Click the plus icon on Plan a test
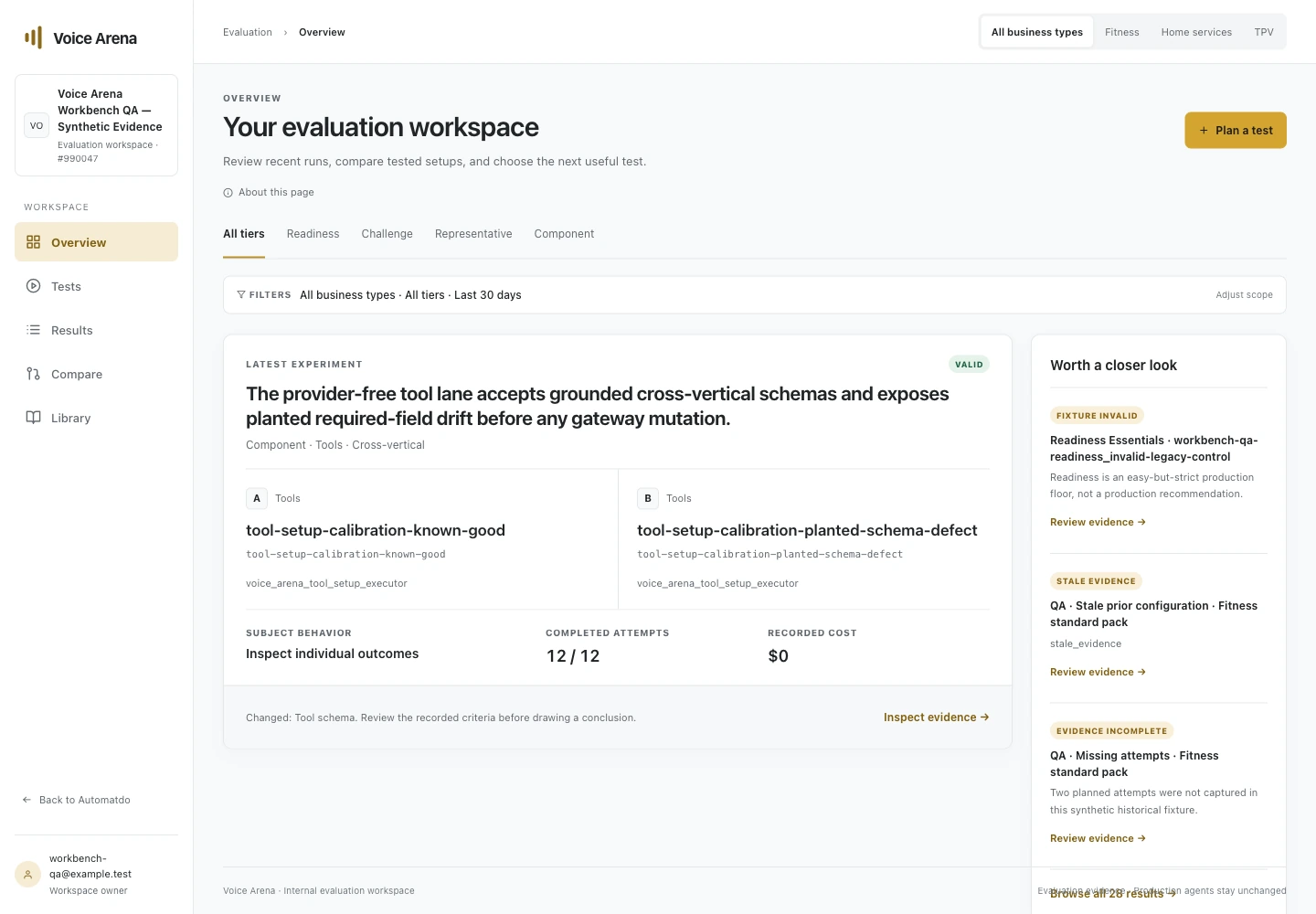The height and width of the screenshot is (914, 1316). tap(1204, 131)
